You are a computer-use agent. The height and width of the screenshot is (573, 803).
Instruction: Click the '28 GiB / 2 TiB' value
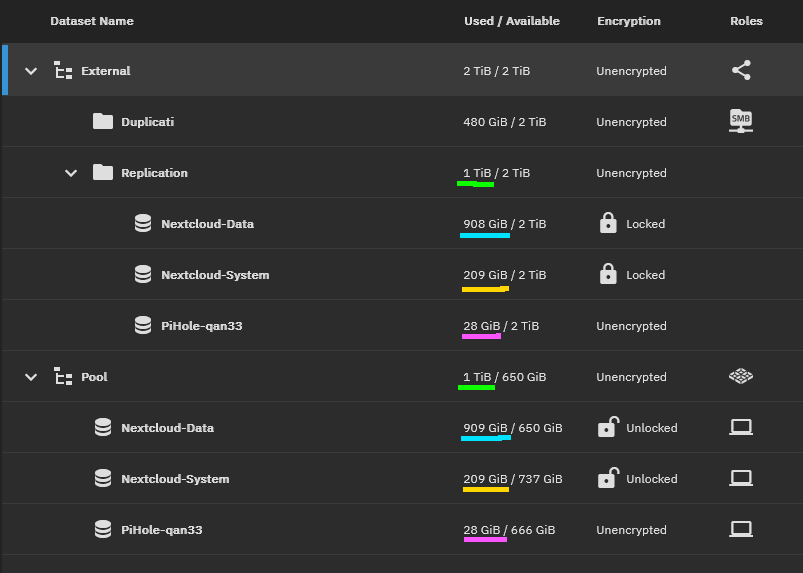tap(501, 326)
